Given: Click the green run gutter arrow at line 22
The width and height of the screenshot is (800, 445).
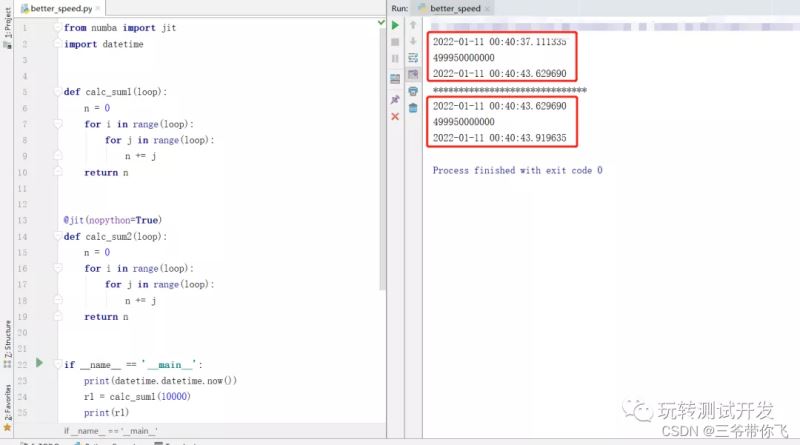Looking at the screenshot, I should [39, 363].
